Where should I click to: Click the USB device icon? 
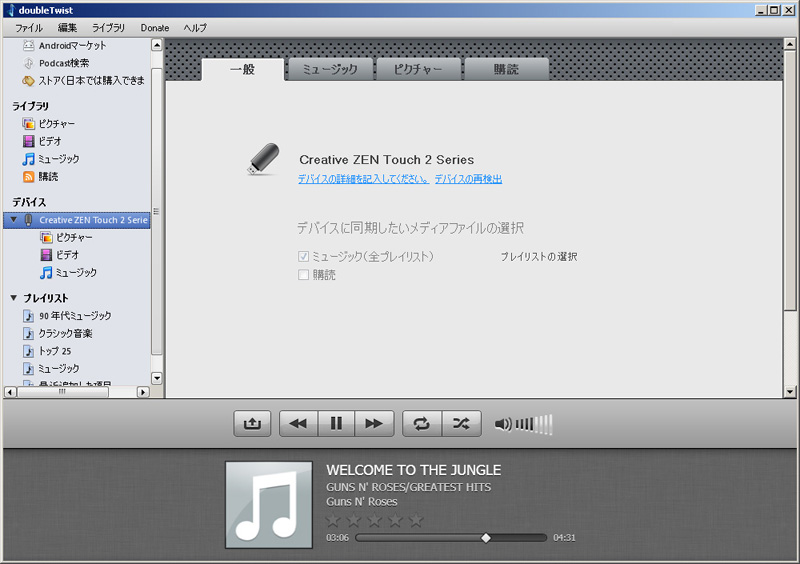tap(263, 159)
